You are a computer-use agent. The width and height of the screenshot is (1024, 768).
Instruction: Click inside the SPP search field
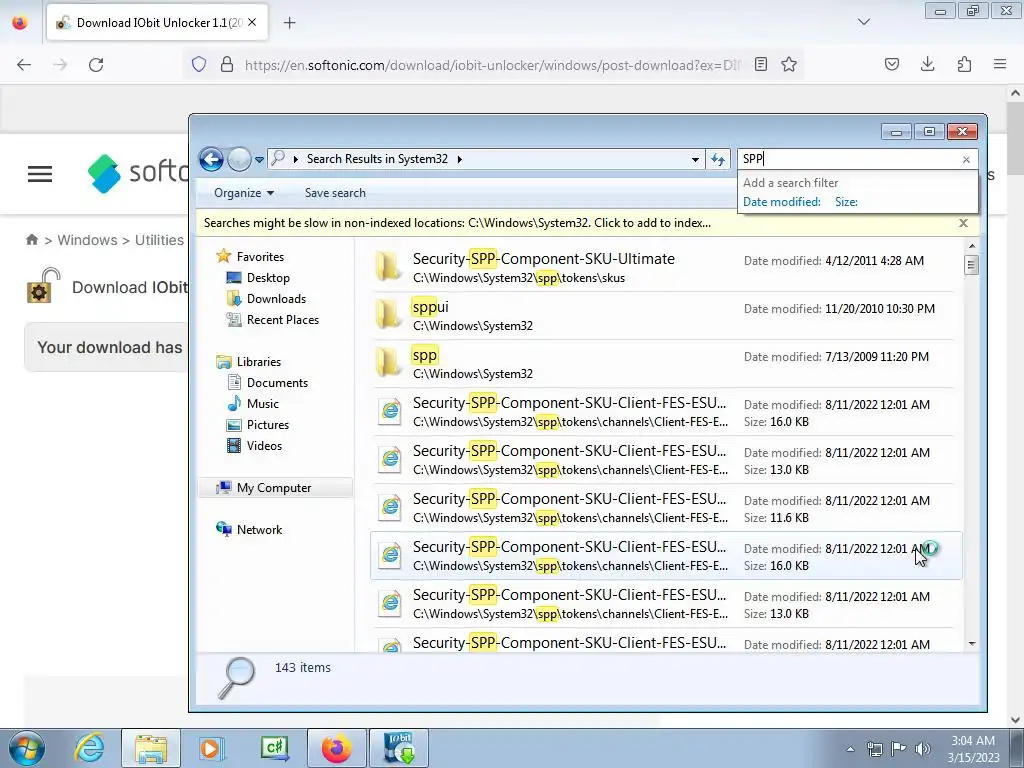(849, 159)
